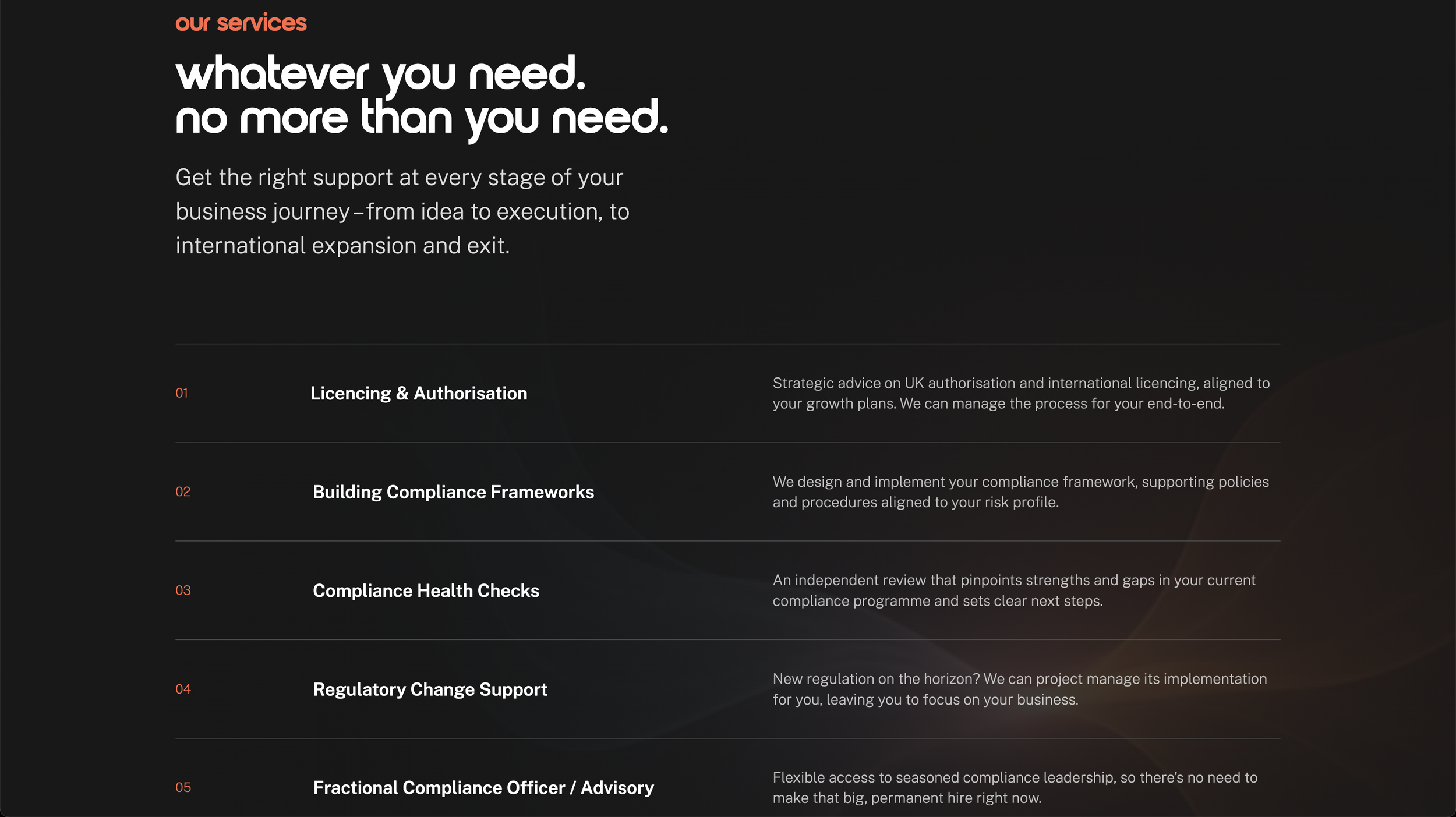
Task: Click the 01 service number
Action: [x=182, y=393]
